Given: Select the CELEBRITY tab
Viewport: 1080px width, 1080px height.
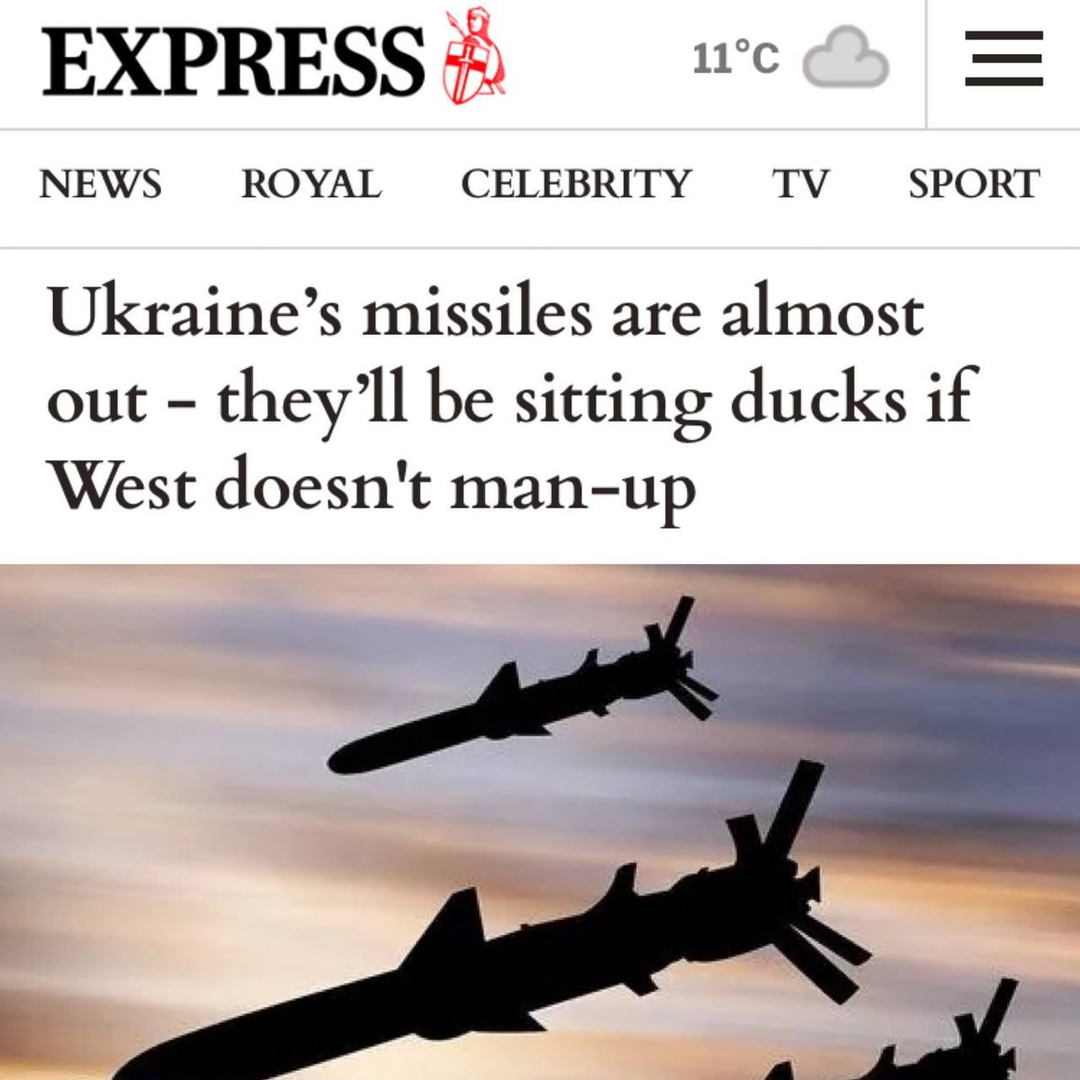Looking at the screenshot, I should (576, 184).
